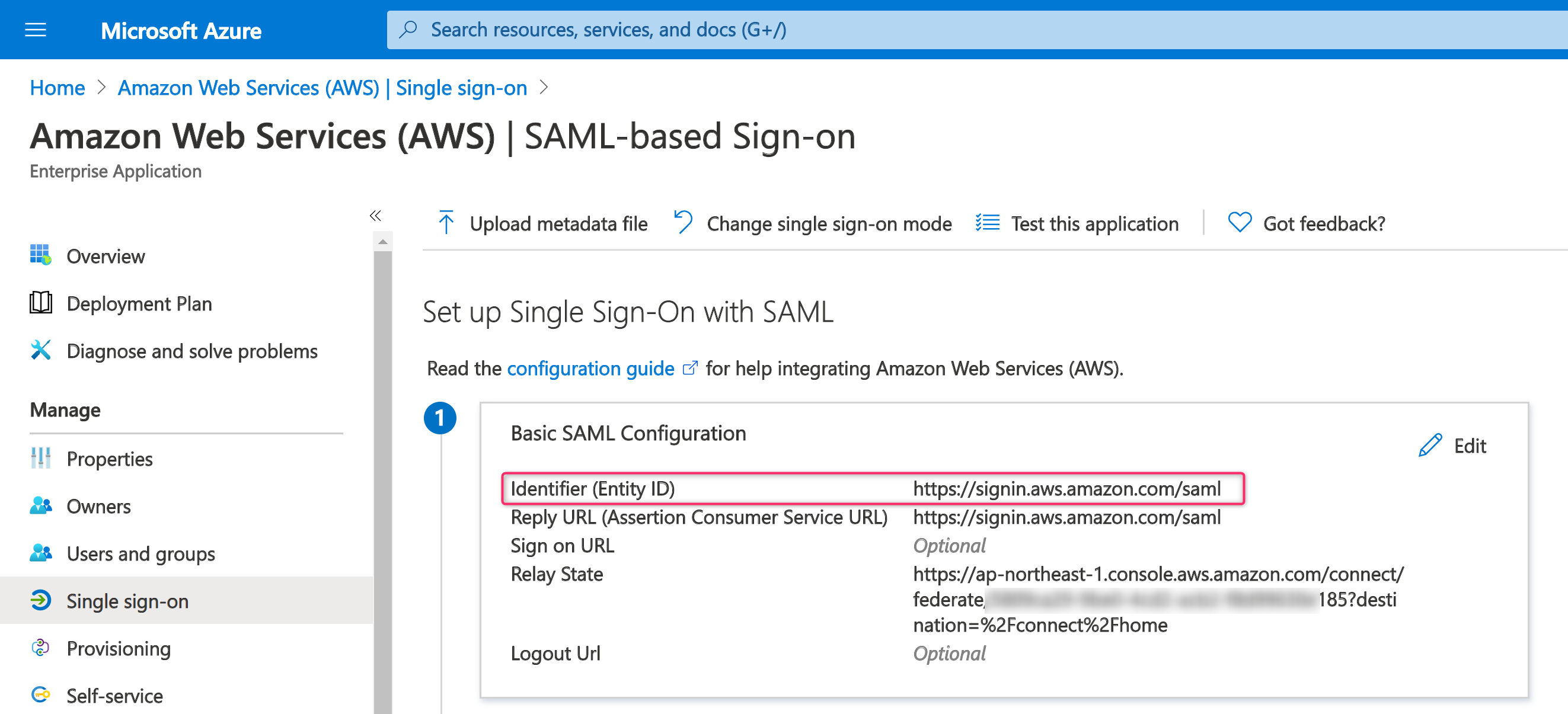This screenshot has width=1568, height=714.
Task: Click Upload metadata file button
Action: [543, 224]
